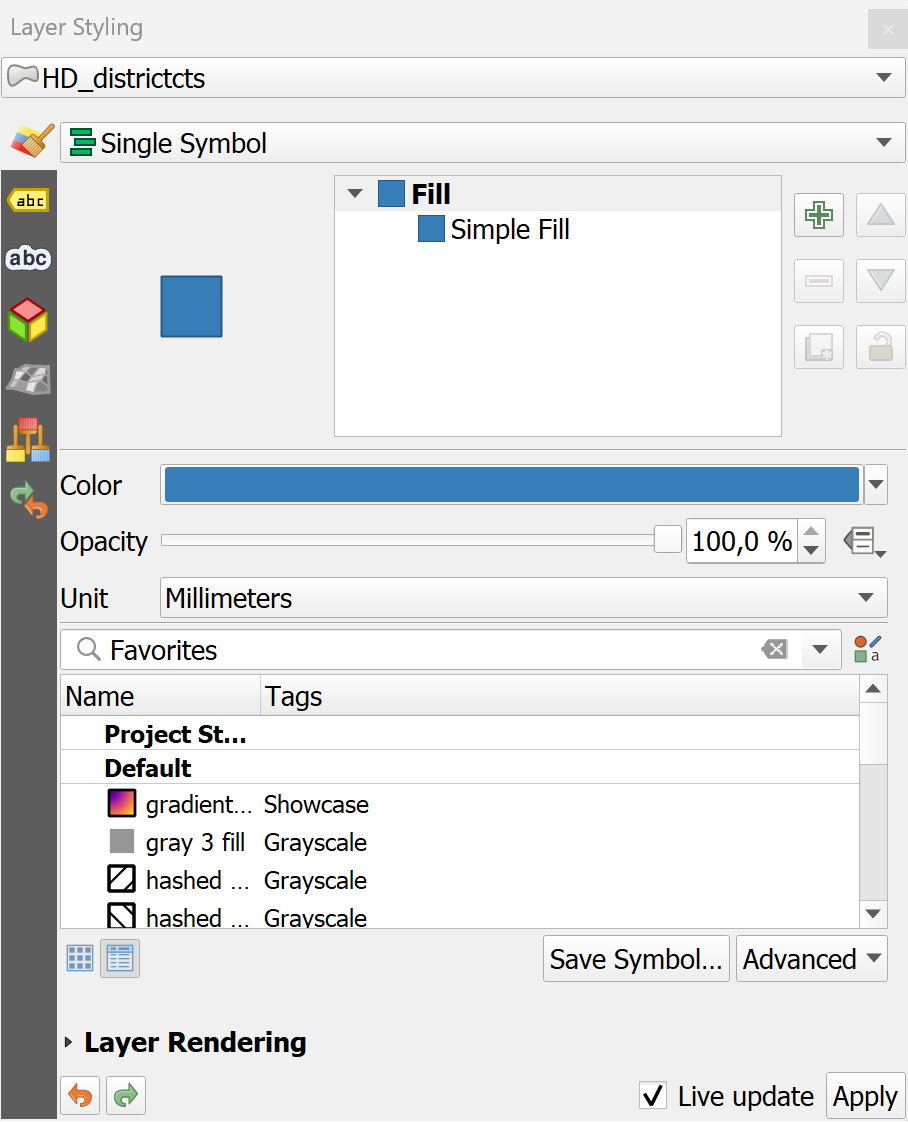Image resolution: width=908 pixels, height=1122 pixels.
Task: Open the History tab in sidebar
Action: pyautogui.click(x=28, y=500)
